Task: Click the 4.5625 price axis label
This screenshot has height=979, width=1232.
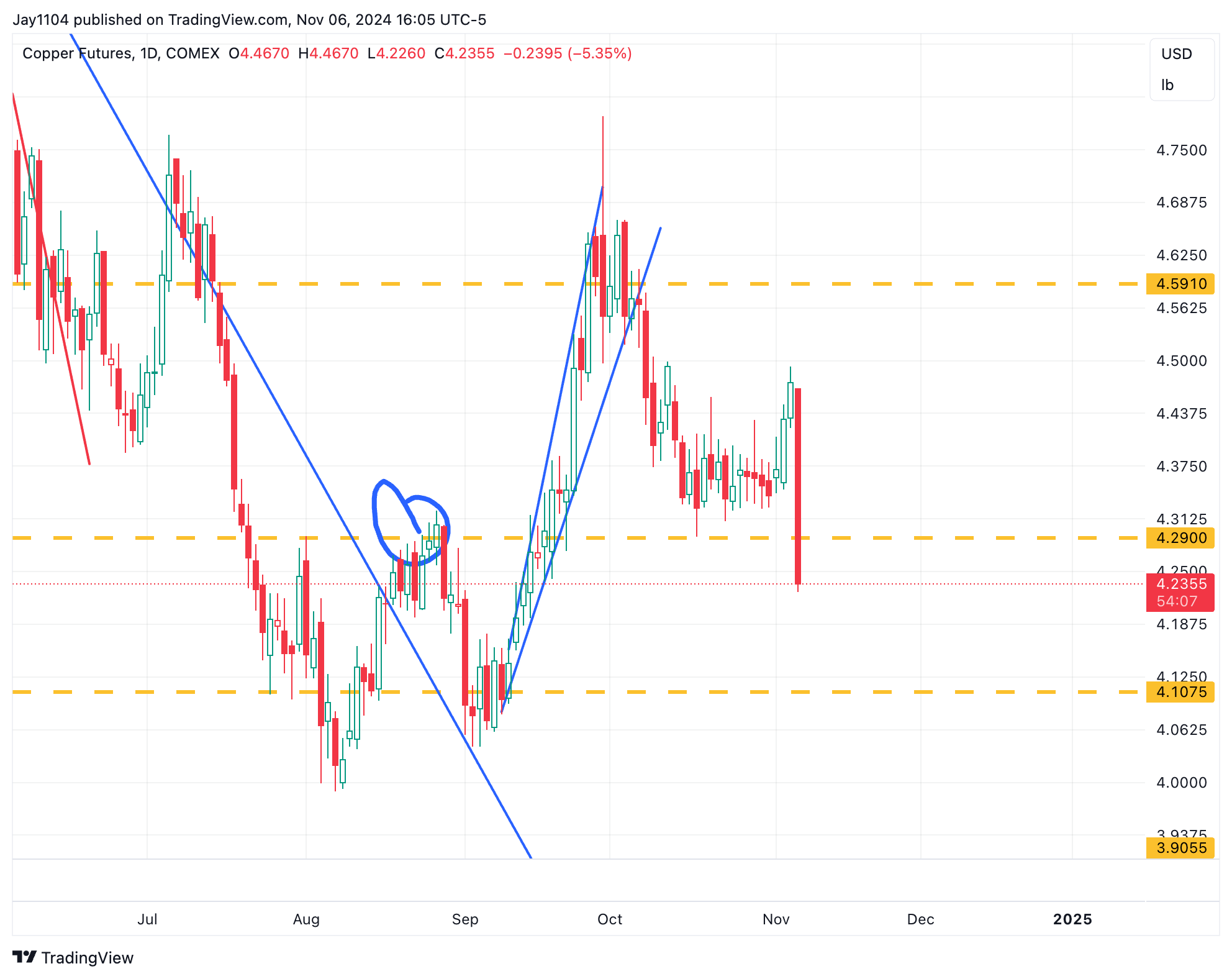Action: click(1182, 308)
